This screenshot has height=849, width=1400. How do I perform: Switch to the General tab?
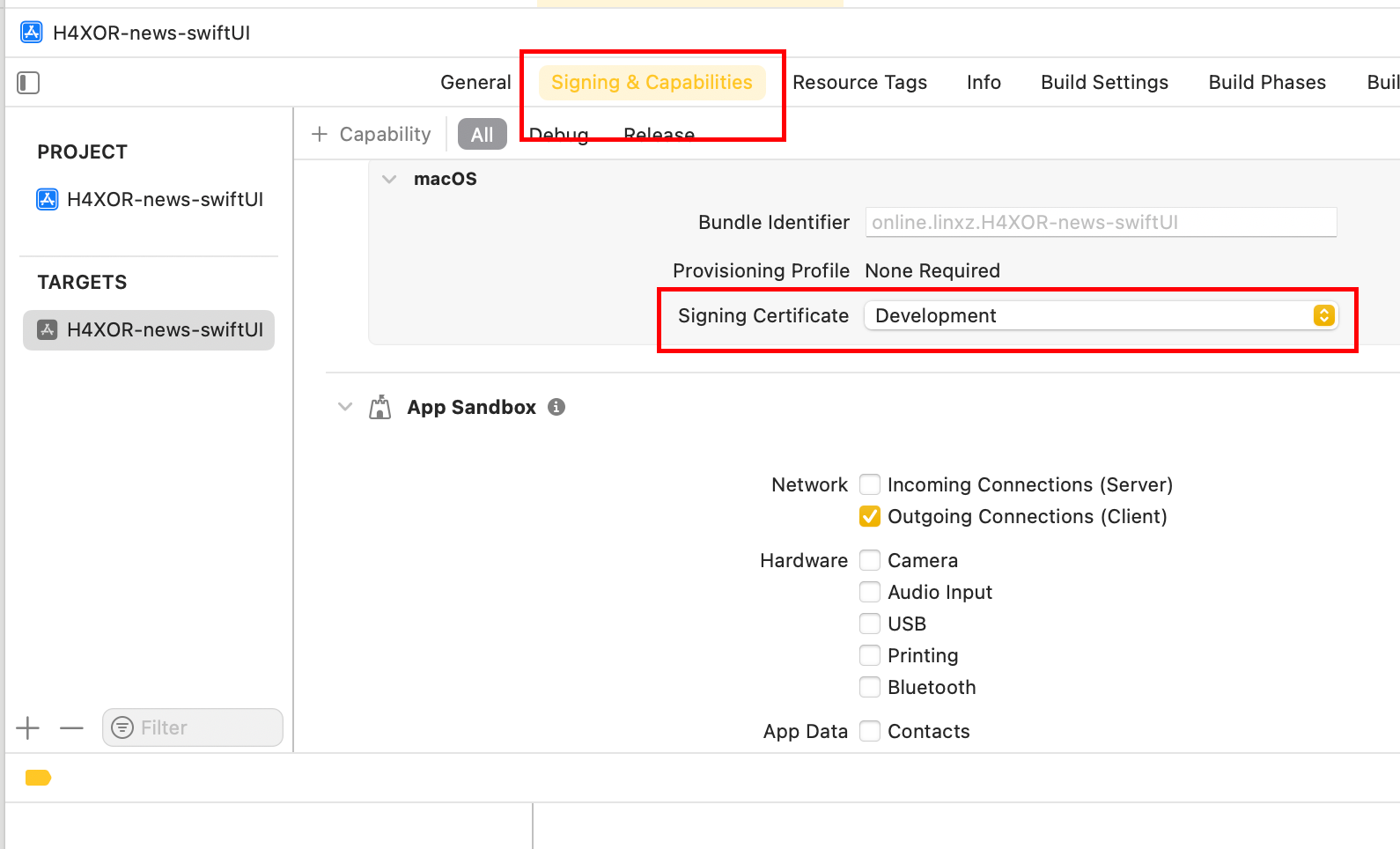[475, 82]
